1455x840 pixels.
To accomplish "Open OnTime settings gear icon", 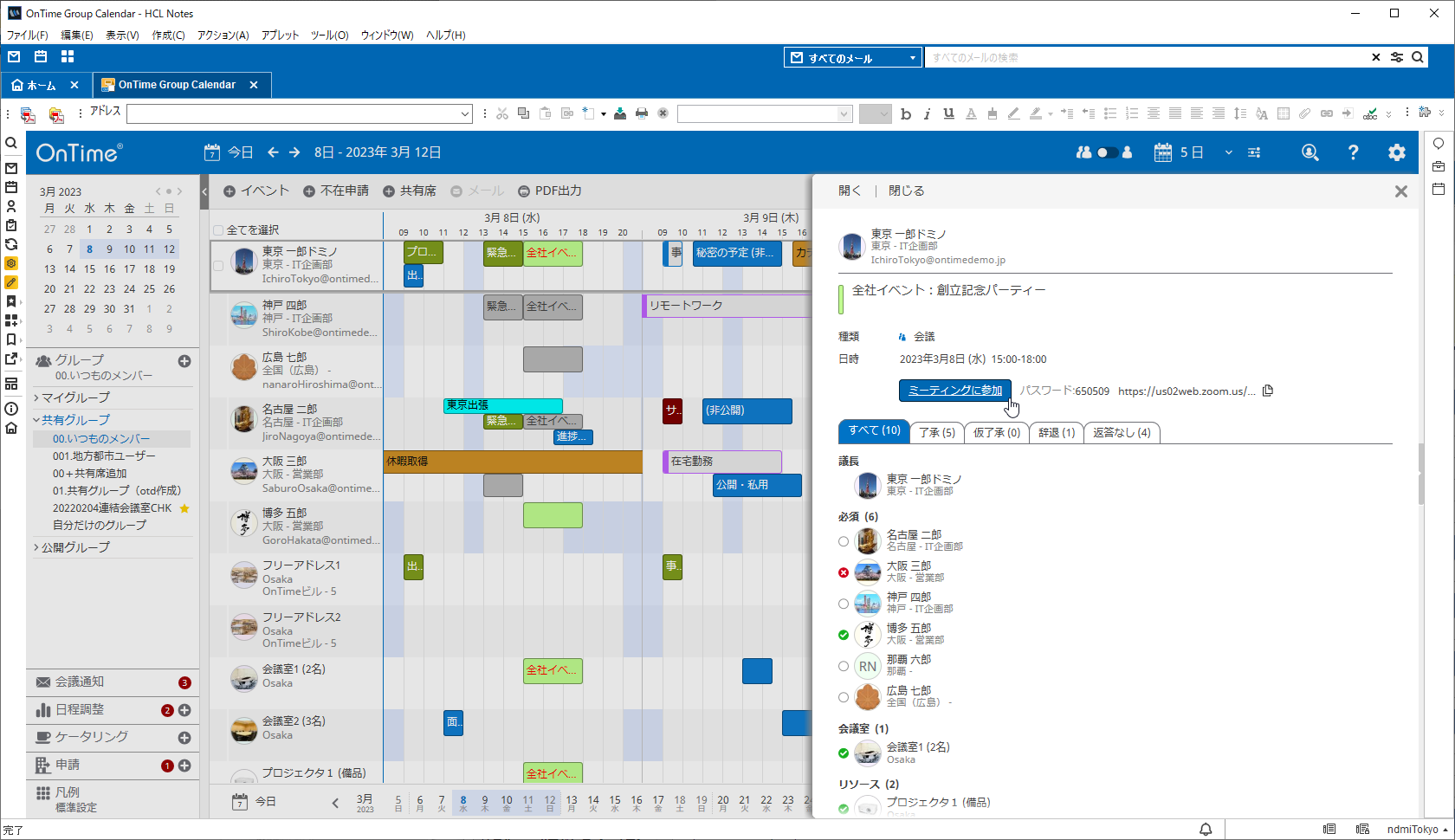I will [1396, 152].
